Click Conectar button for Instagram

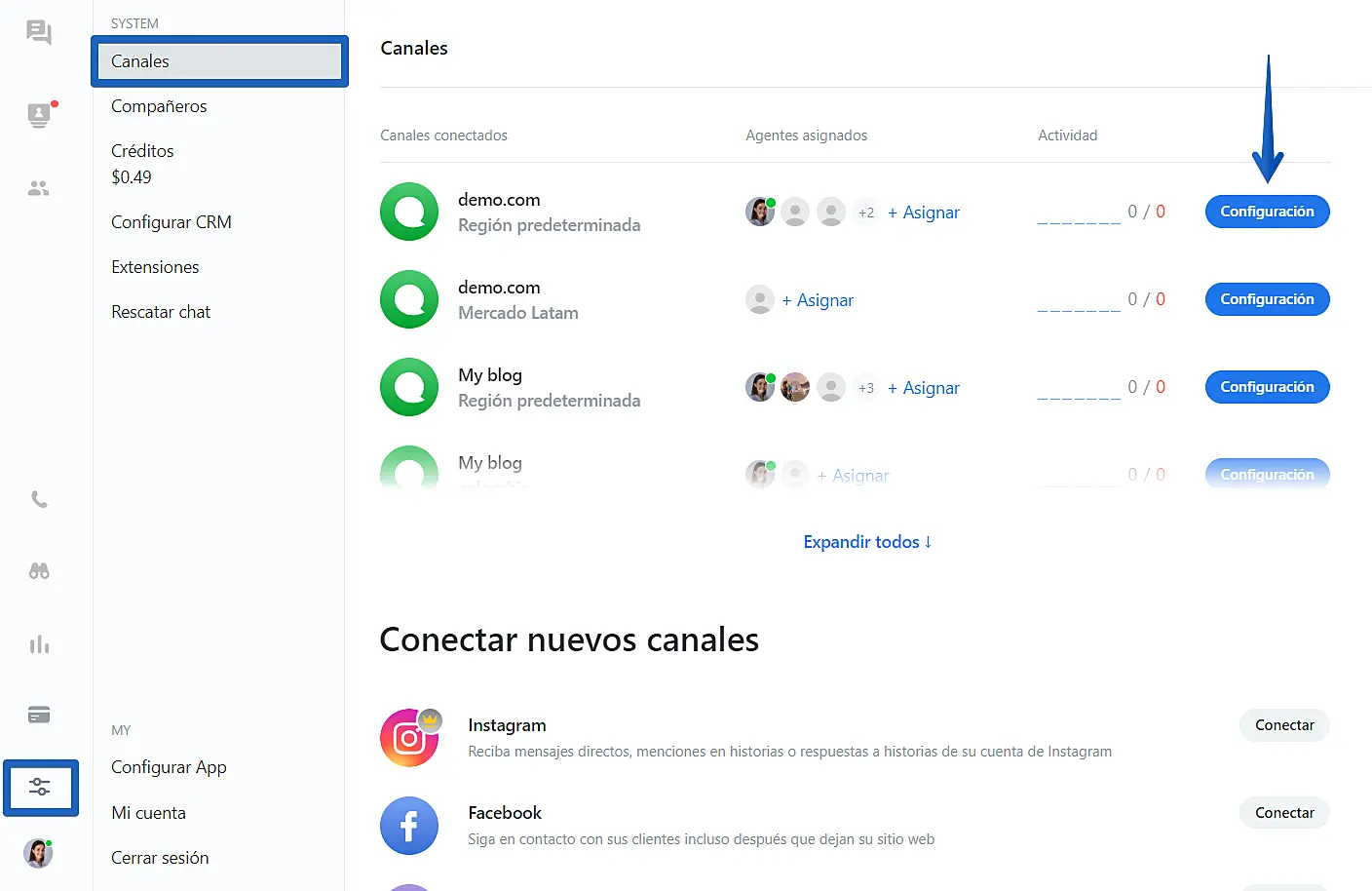1284,725
